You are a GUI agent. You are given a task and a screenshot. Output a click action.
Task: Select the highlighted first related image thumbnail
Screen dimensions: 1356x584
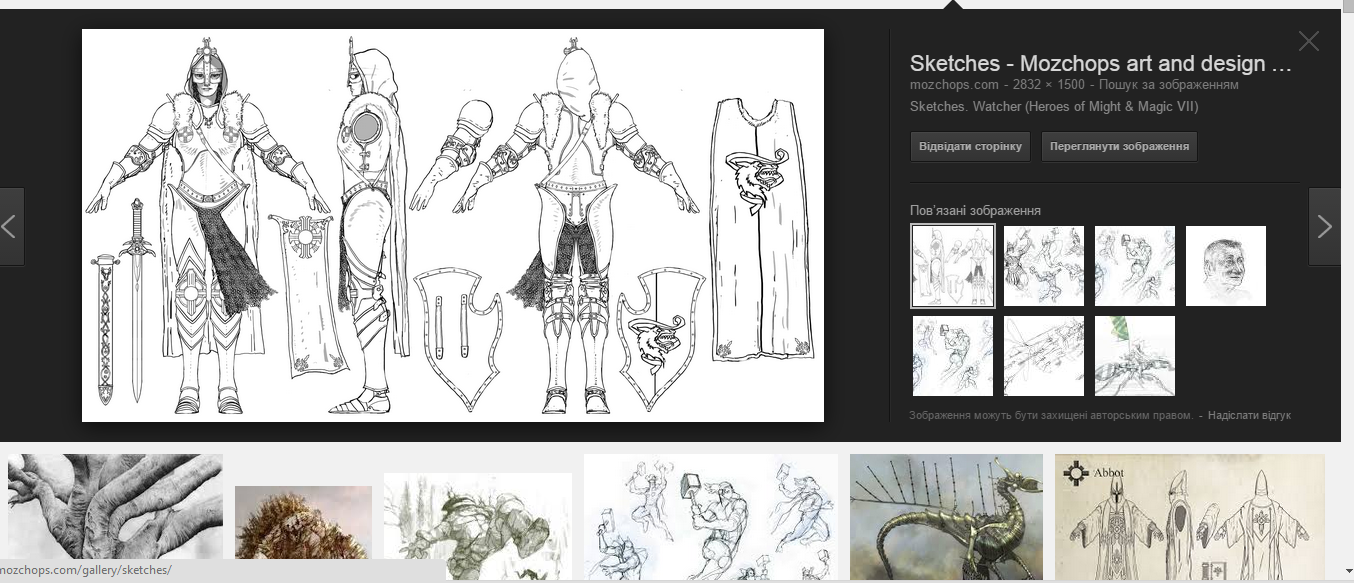point(953,265)
